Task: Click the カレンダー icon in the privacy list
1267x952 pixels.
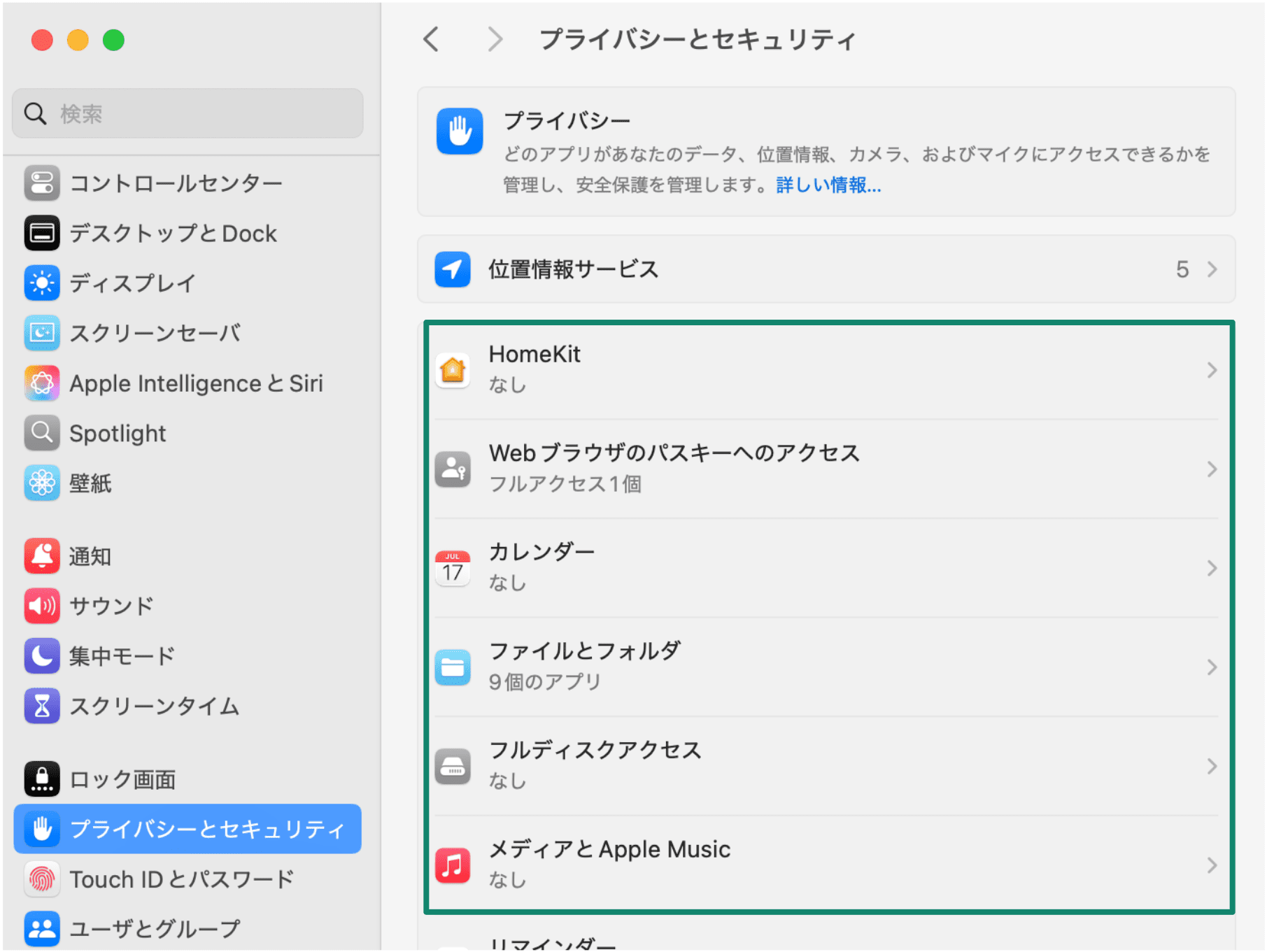Action: tap(452, 568)
